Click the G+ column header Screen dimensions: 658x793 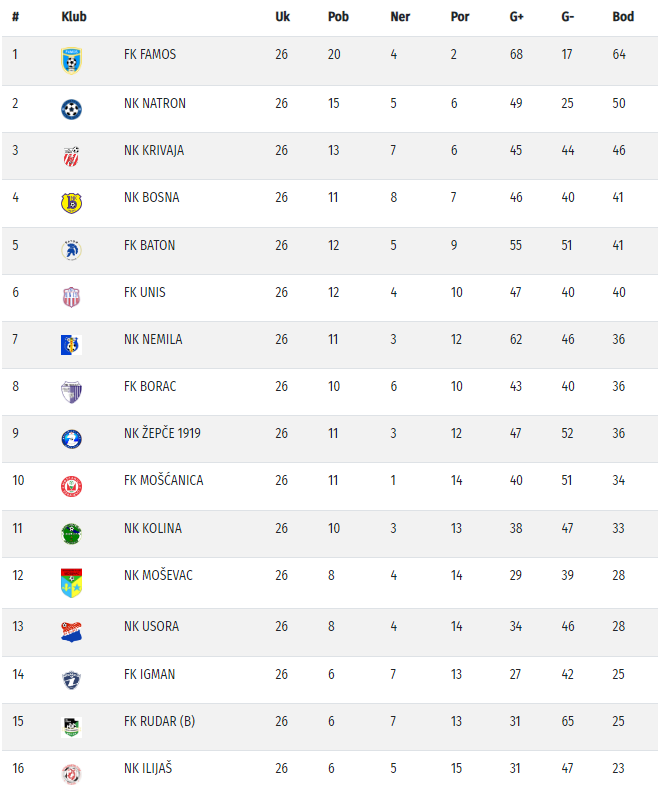tap(517, 16)
